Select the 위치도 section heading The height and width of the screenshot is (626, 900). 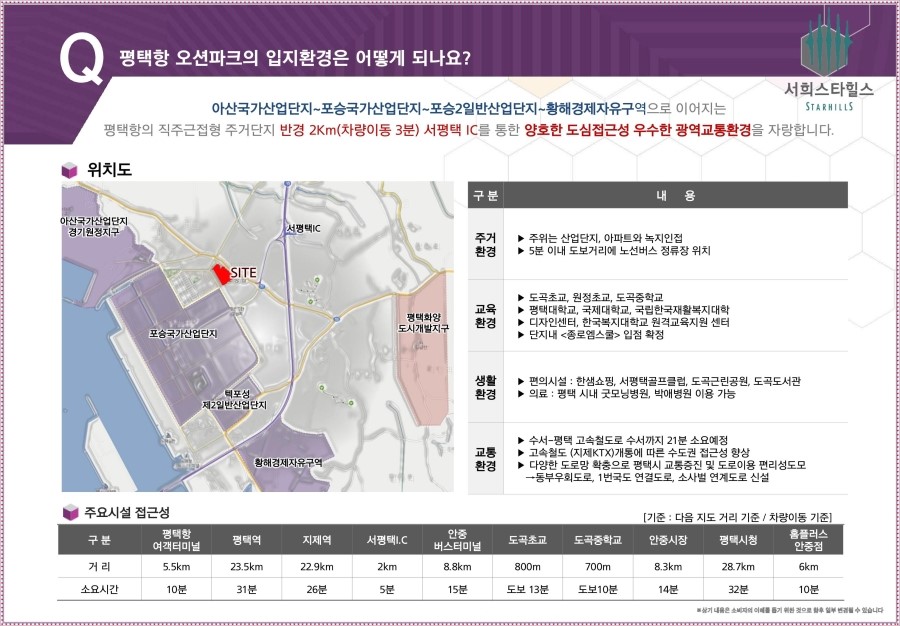[x=109, y=170]
